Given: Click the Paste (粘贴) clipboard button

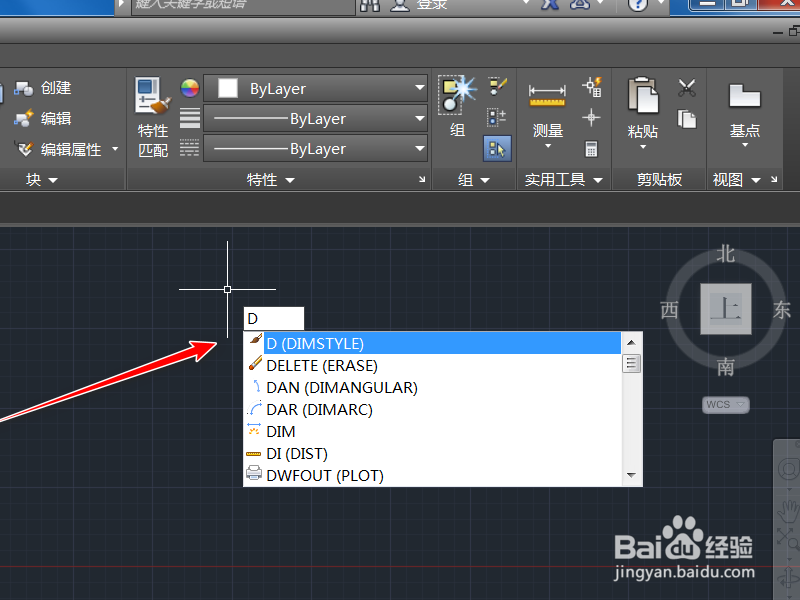Looking at the screenshot, I should pos(643,108).
